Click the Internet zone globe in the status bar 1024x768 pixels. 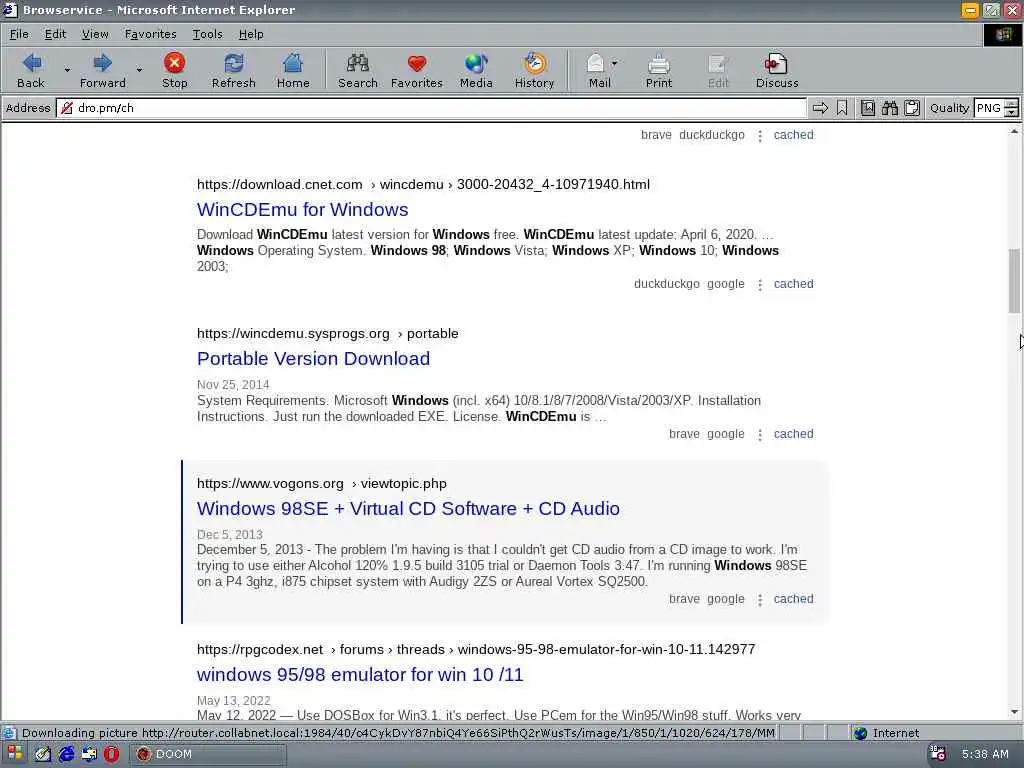coord(861,733)
